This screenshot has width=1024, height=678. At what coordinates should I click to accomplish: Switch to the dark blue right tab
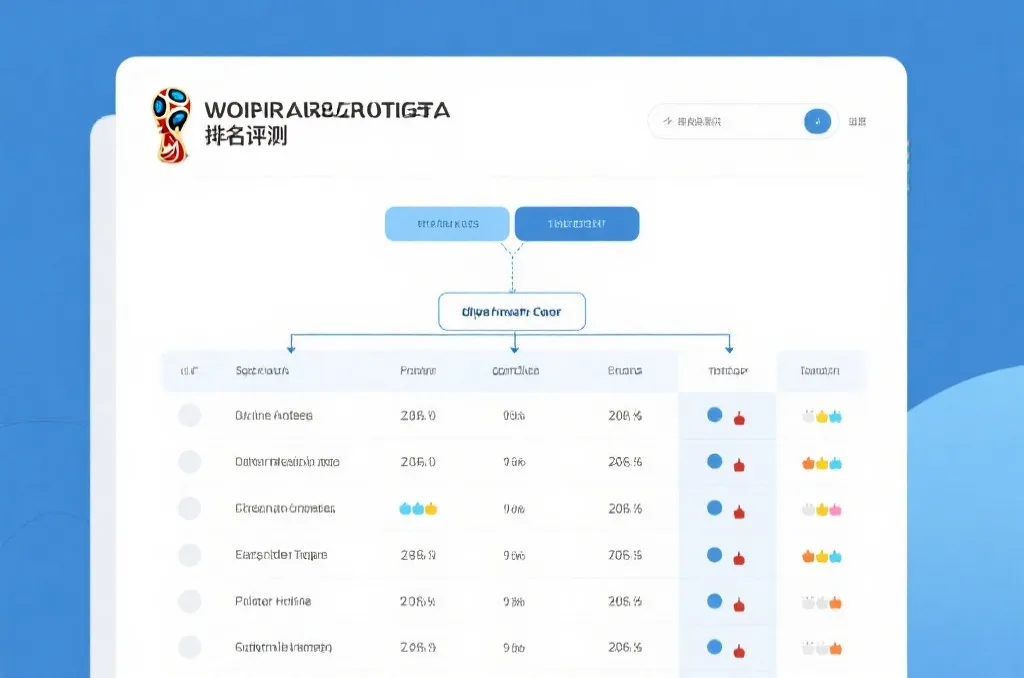point(577,224)
